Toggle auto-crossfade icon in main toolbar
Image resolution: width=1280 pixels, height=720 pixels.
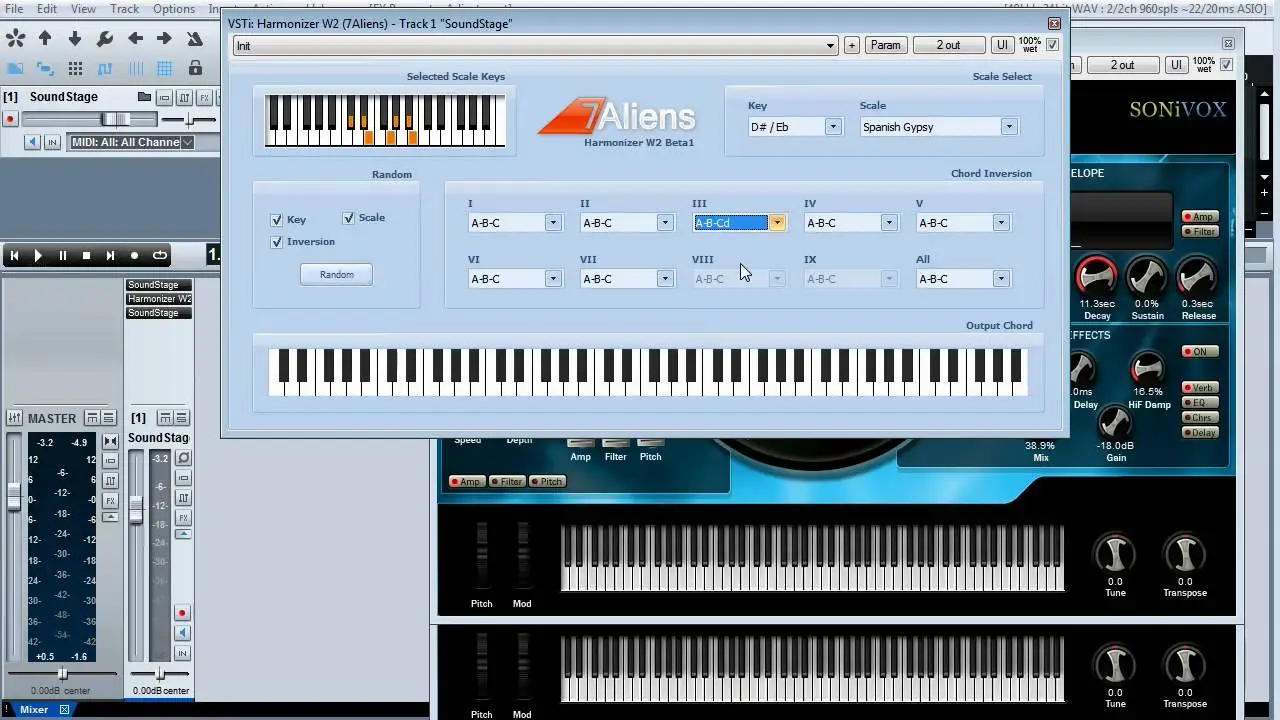15,69
